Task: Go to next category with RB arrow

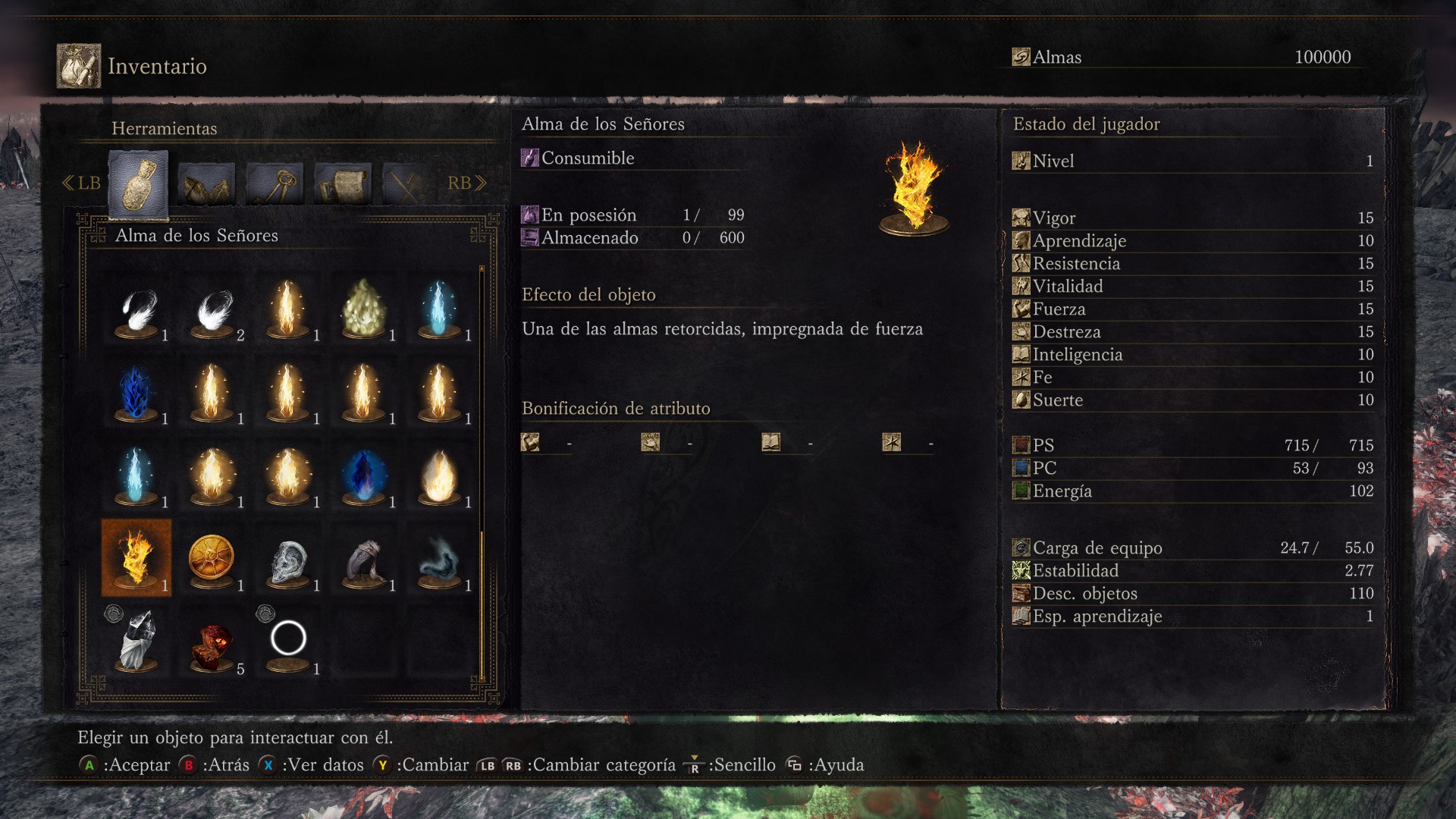Action: coord(466,183)
